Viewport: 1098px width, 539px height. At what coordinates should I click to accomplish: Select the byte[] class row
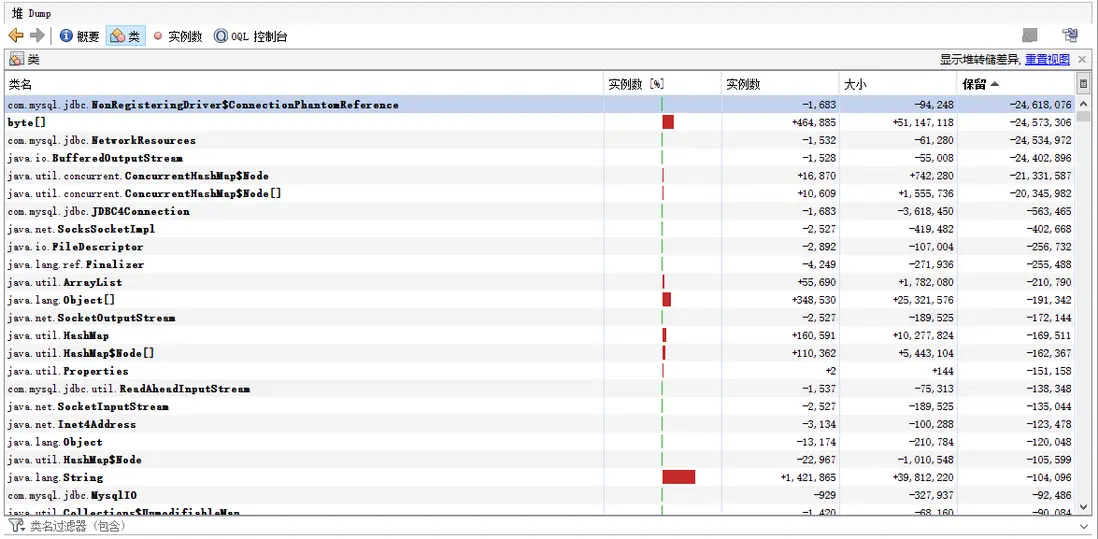(539, 122)
